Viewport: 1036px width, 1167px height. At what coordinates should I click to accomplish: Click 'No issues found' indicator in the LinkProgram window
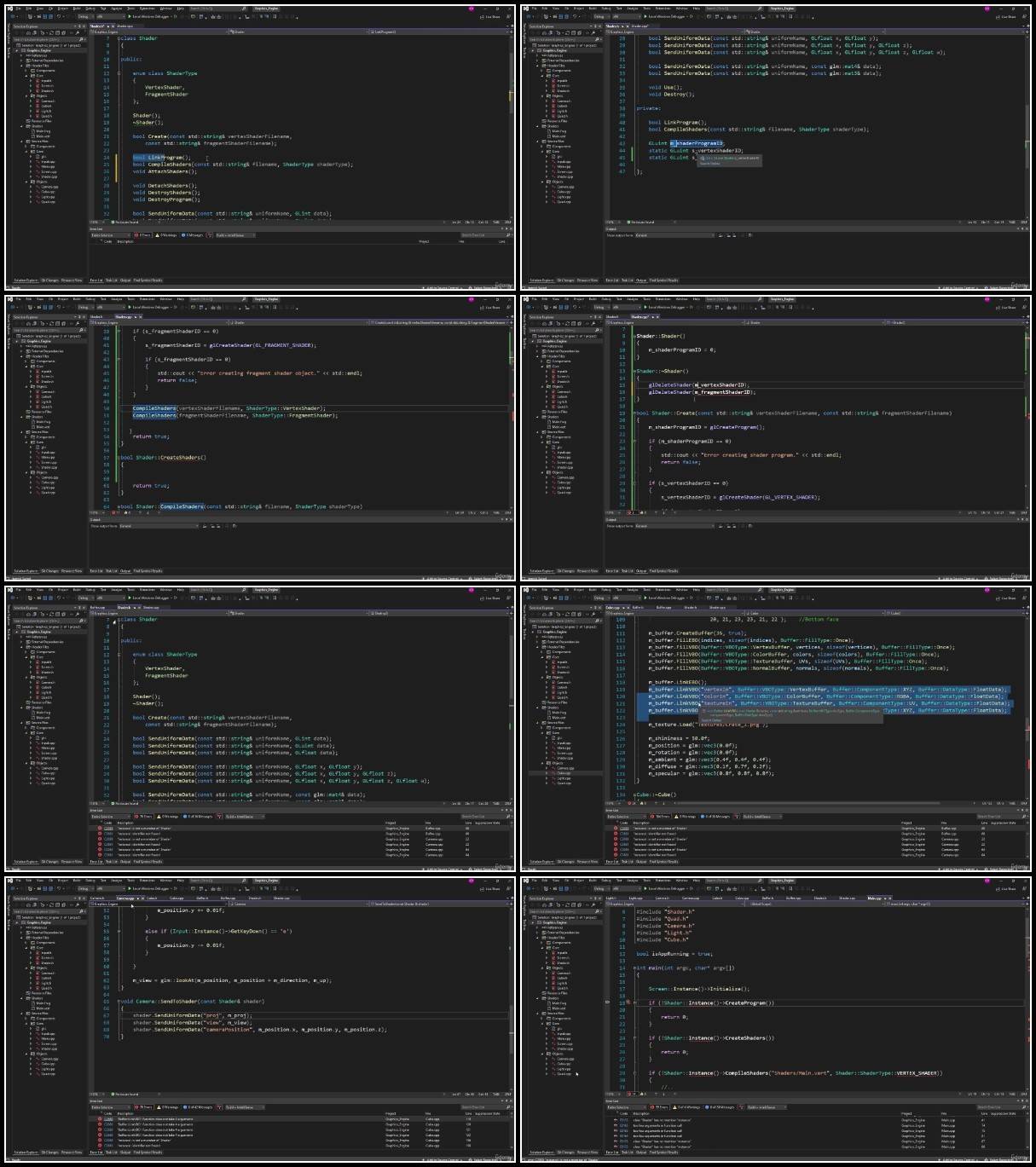(124, 222)
